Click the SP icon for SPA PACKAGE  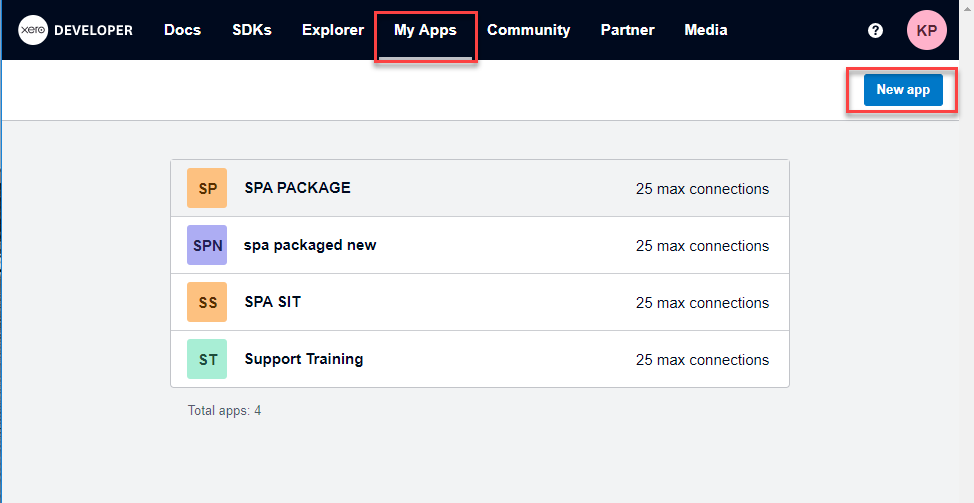[207, 188]
